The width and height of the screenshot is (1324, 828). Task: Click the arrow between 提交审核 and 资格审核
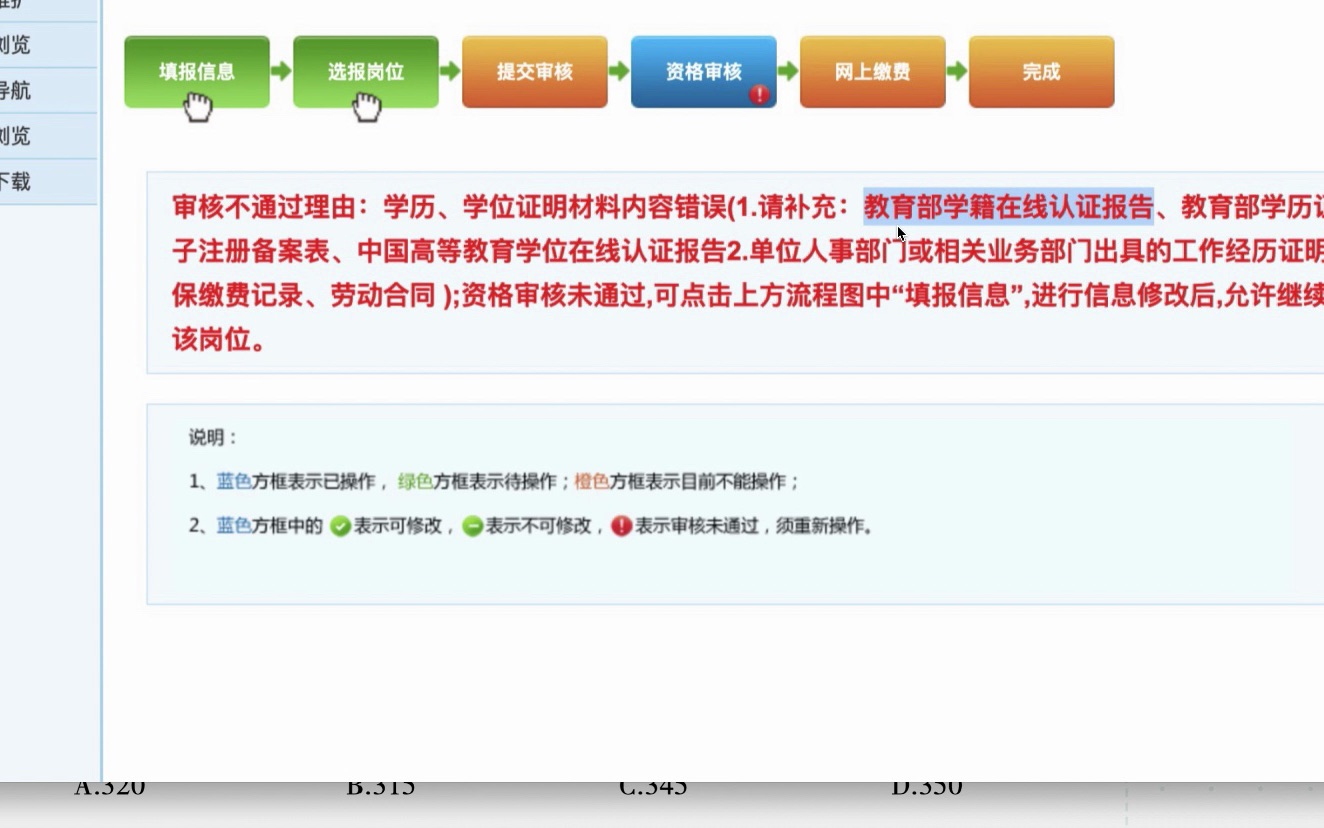(619, 72)
